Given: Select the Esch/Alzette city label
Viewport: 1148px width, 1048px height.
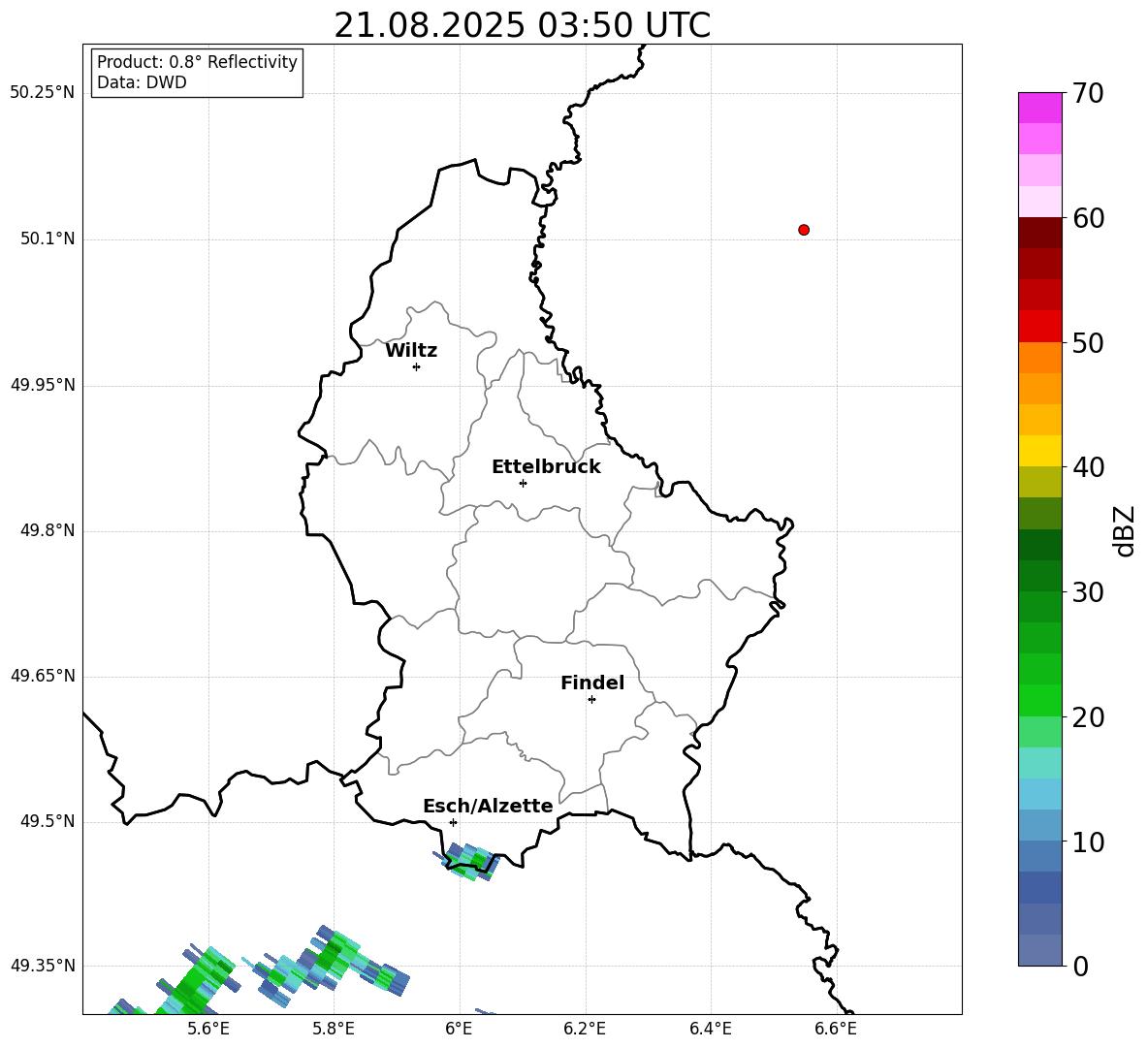Looking at the screenshot, I should tap(488, 806).
